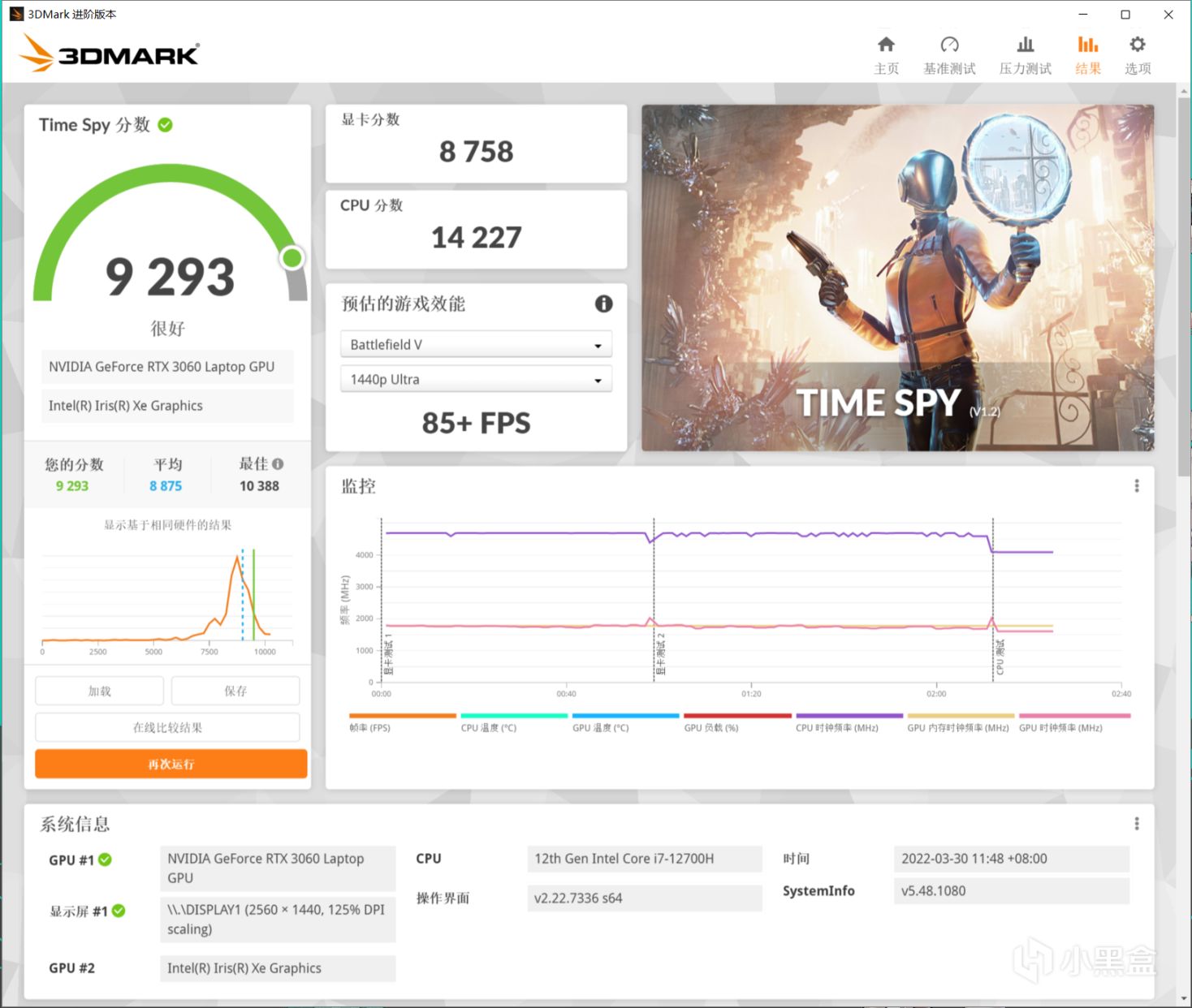Toggle CPU 时钟频率 (MHz) legend series
1192x1008 pixels.
[x=849, y=722]
